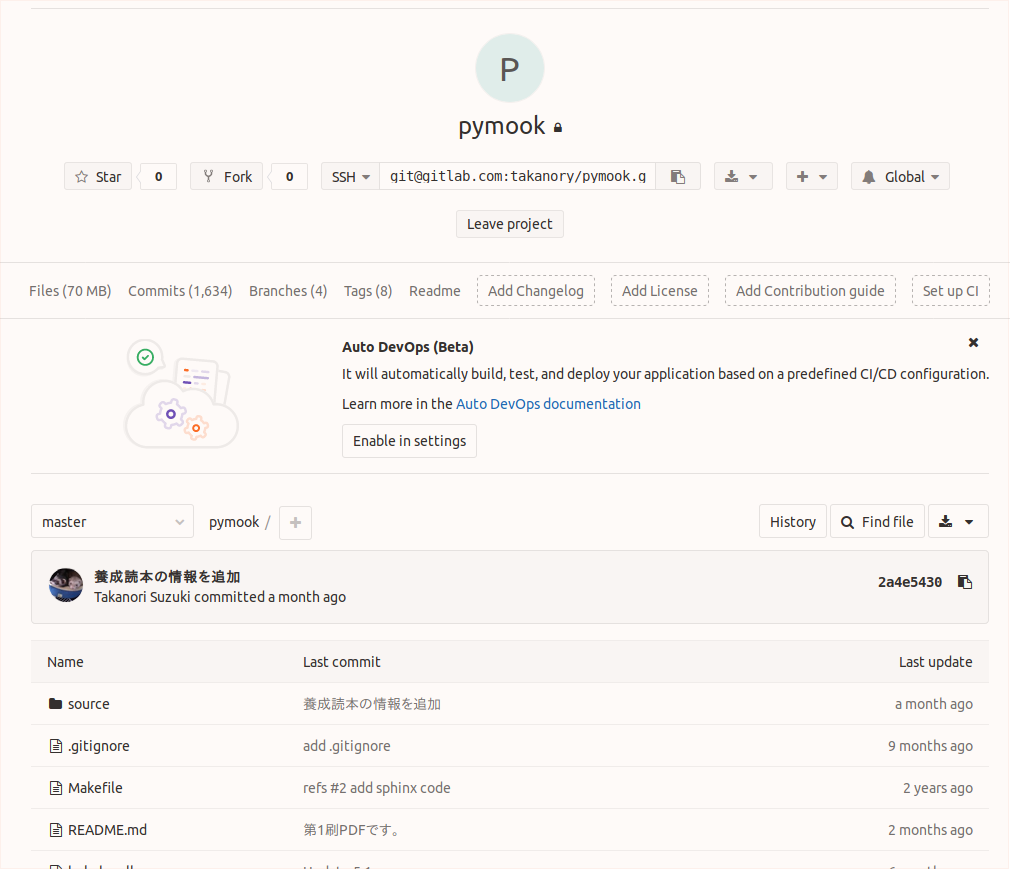Image resolution: width=1010 pixels, height=869 pixels.
Task: Click the Makefile file icon
Action: pyautogui.click(x=56, y=788)
